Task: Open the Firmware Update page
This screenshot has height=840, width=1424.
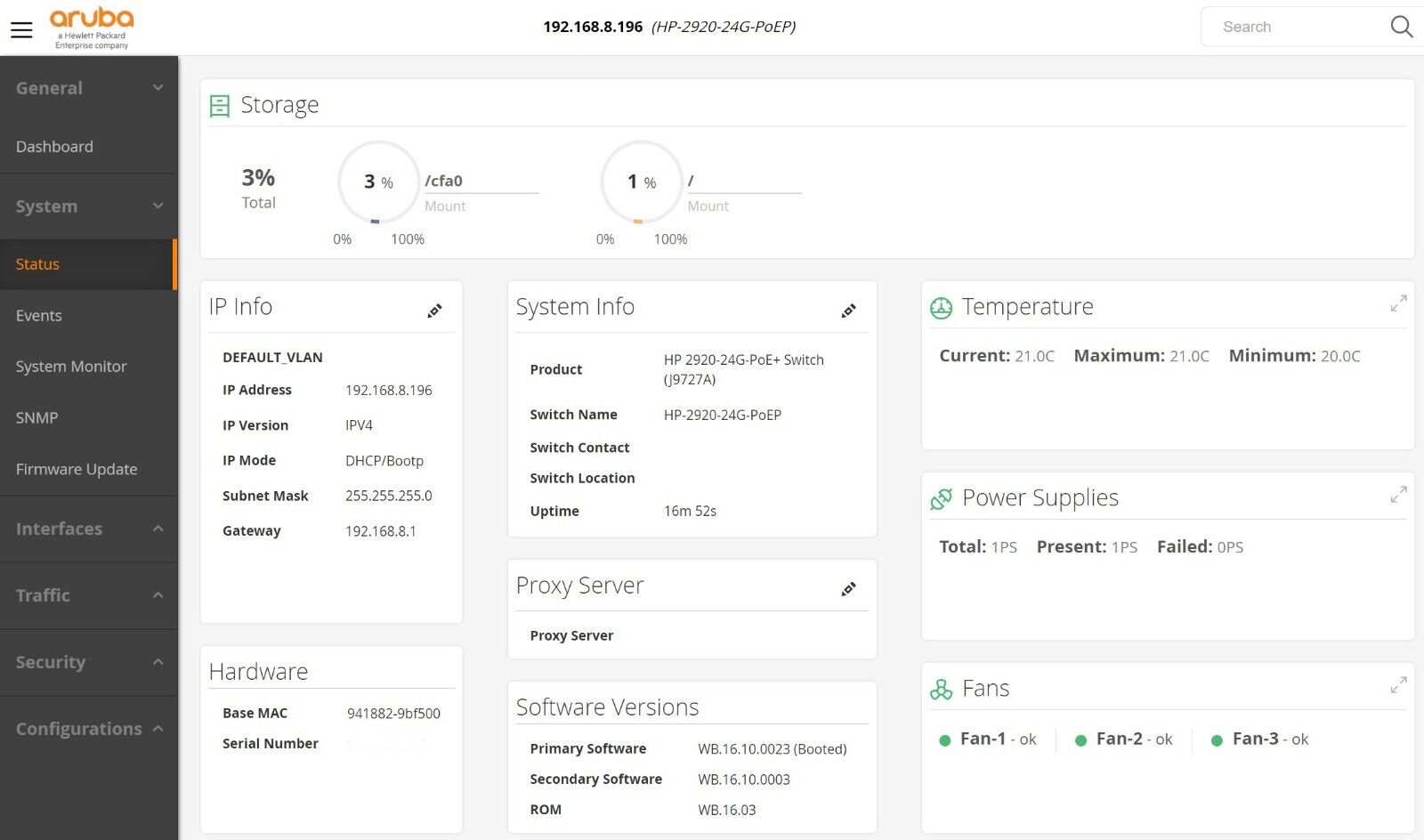Action: [77, 469]
